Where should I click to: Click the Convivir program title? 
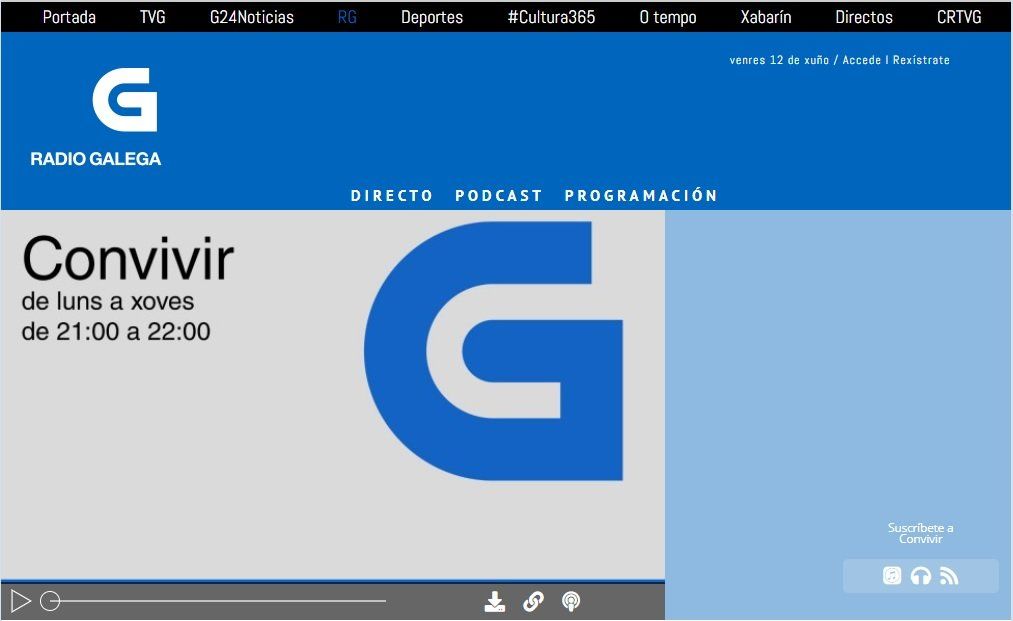(x=128, y=258)
